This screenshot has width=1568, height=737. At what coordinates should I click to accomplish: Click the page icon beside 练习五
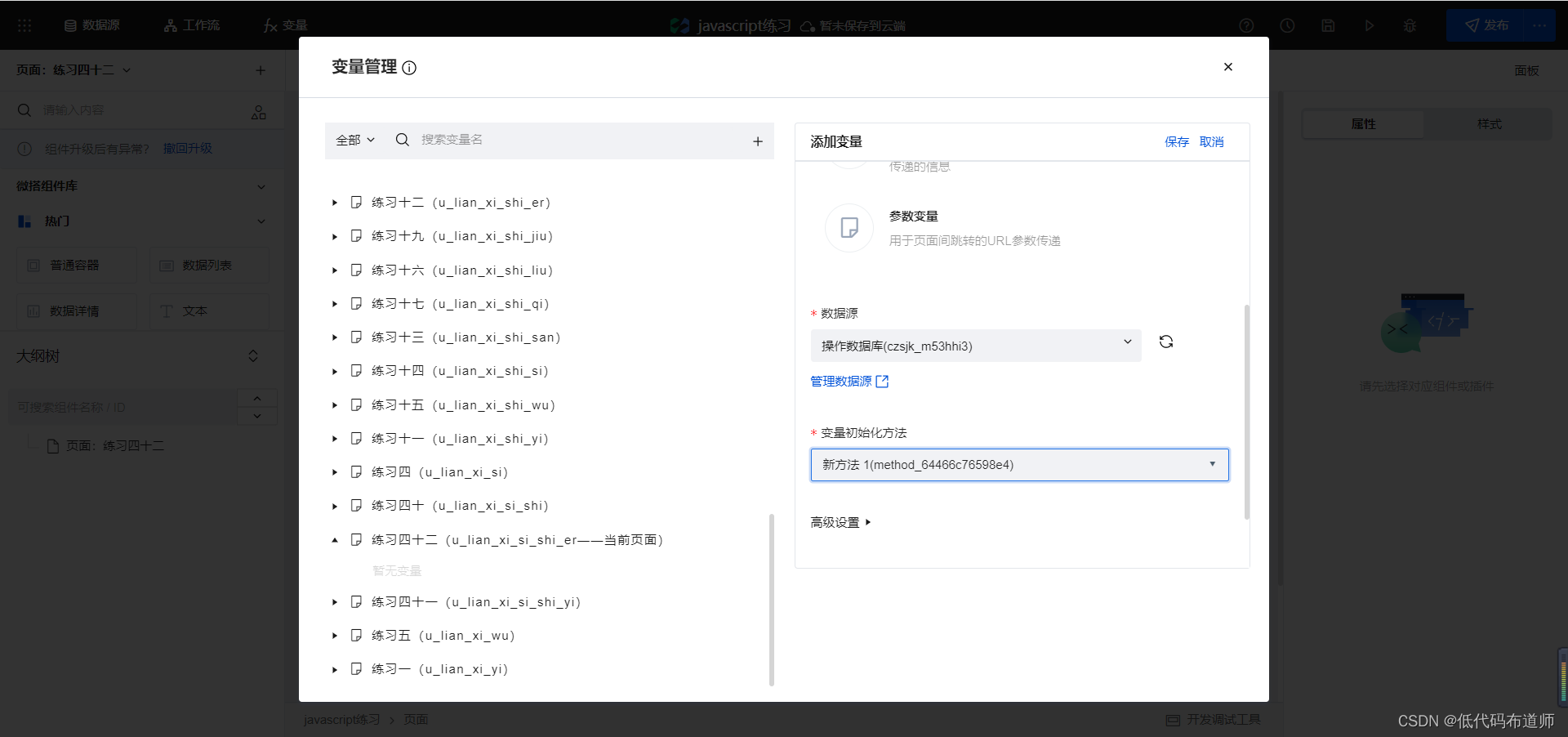tap(356, 636)
